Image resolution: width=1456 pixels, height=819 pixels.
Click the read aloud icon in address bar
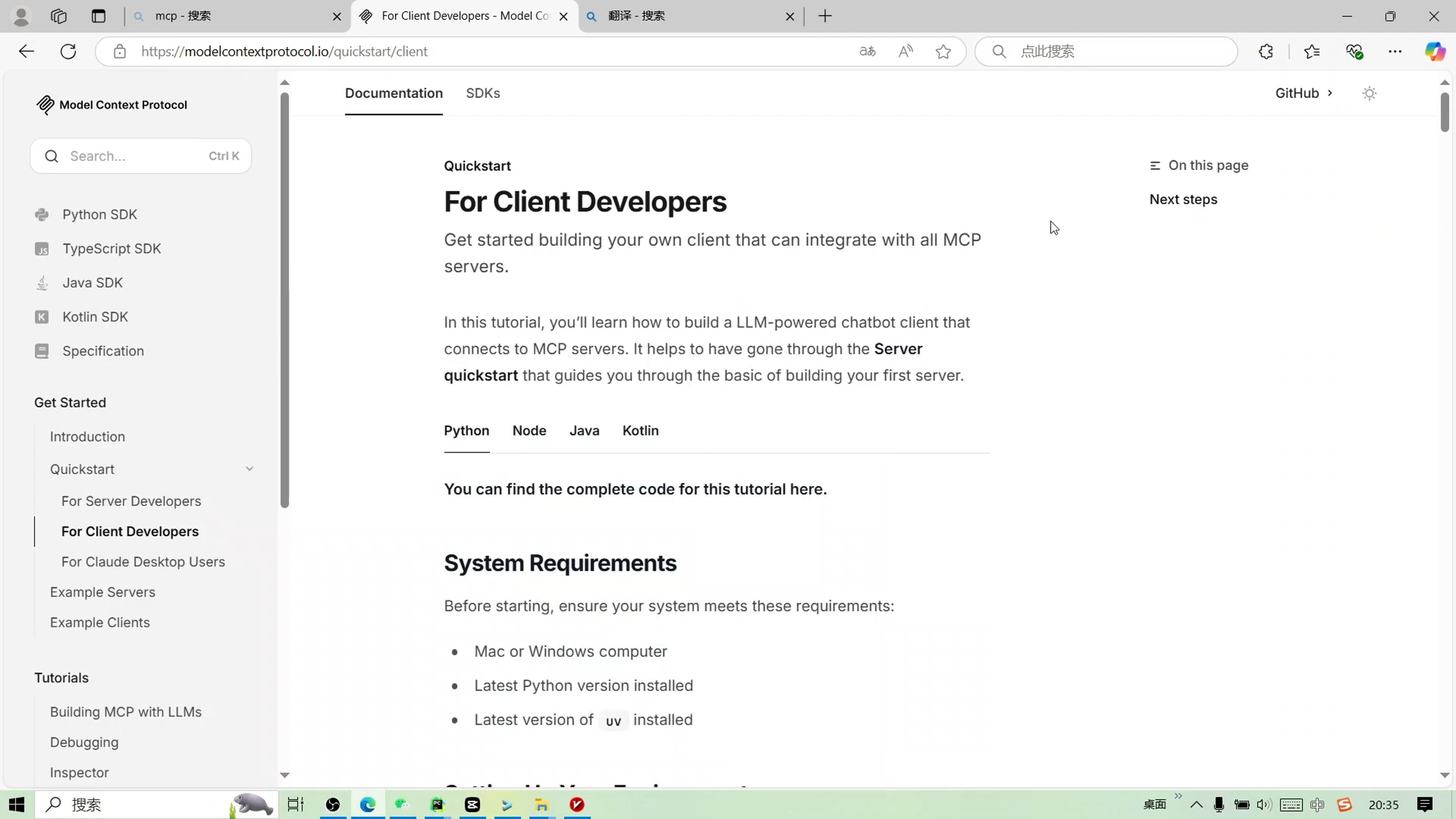[905, 52]
